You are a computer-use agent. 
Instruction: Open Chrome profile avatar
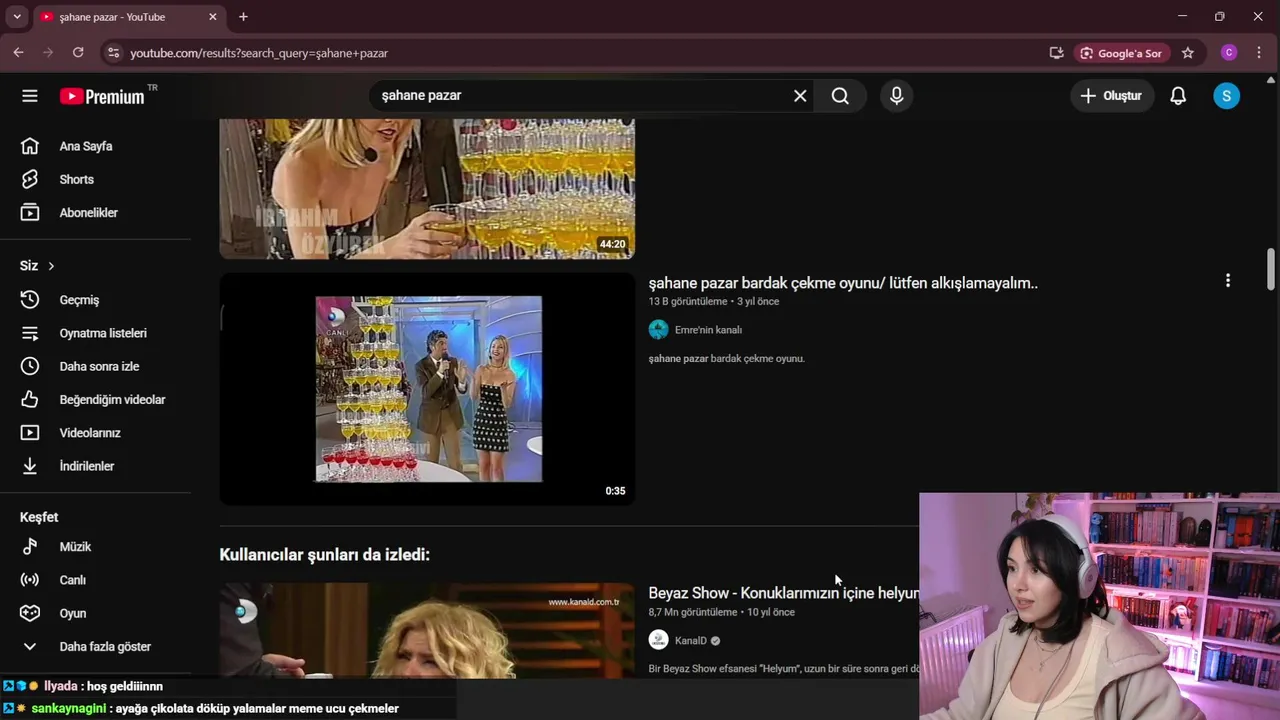coord(1229,53)
